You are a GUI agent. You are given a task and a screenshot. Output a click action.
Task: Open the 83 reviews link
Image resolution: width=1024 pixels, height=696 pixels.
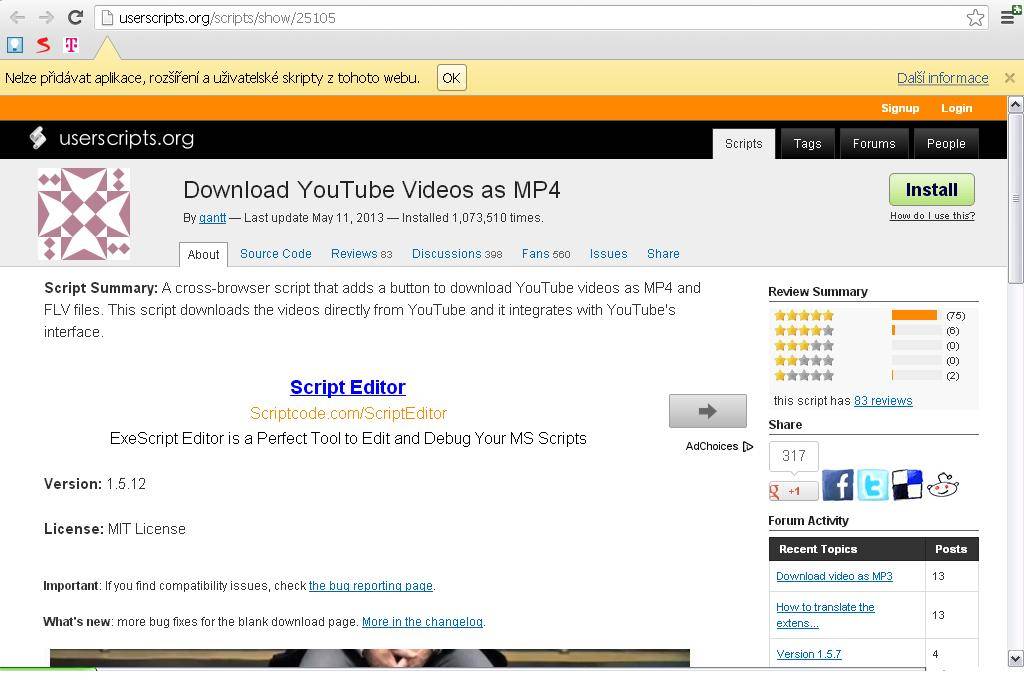point(883,401)
